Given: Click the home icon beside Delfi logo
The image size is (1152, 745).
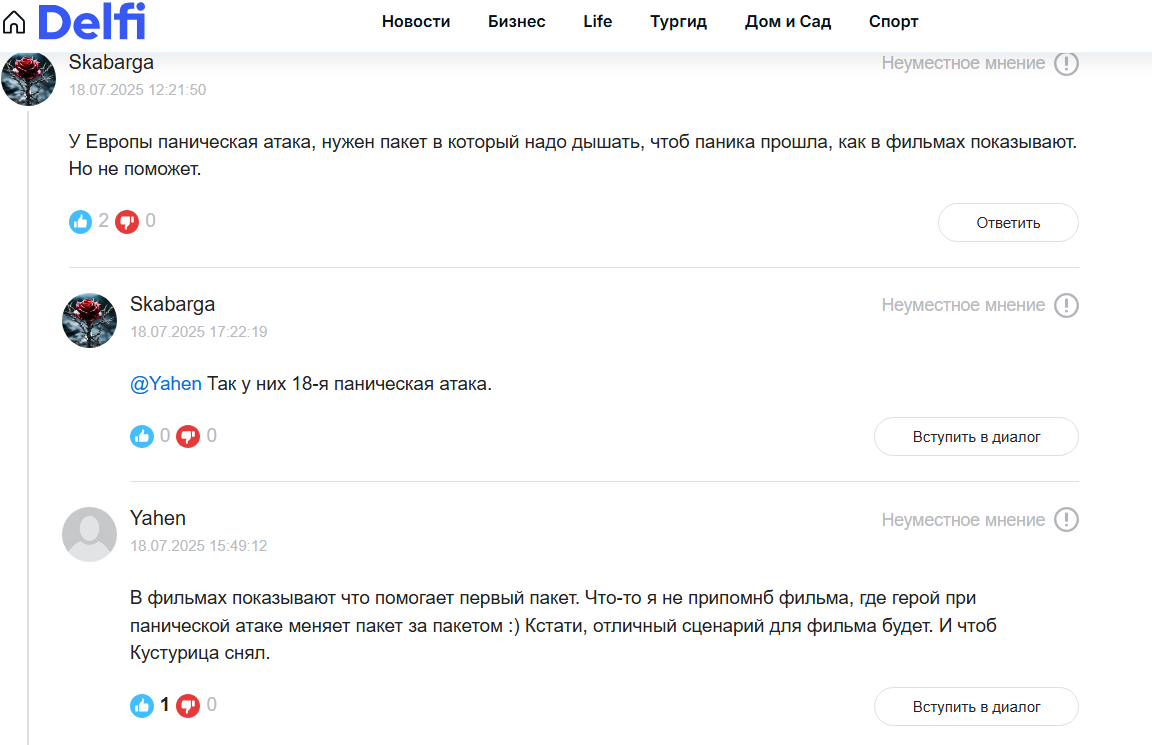Looking at the screenshot, I should tap(14, 23).
